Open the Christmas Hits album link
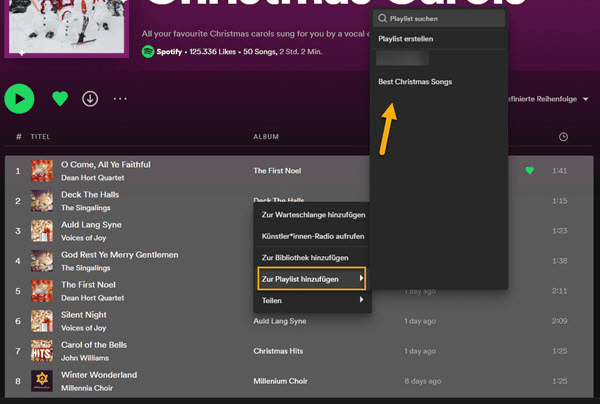This screenshot has width=600, height=404. [278, 351]
